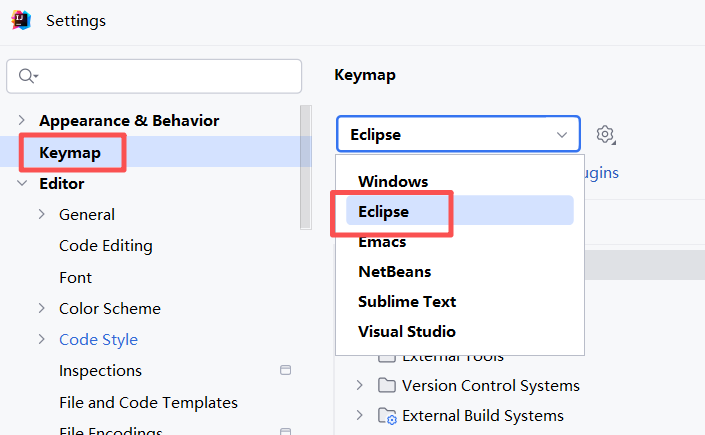This screenshot has height=435, width=705.
Task: Expand the Color Scheme node
Action: click(x=42, y=309)
